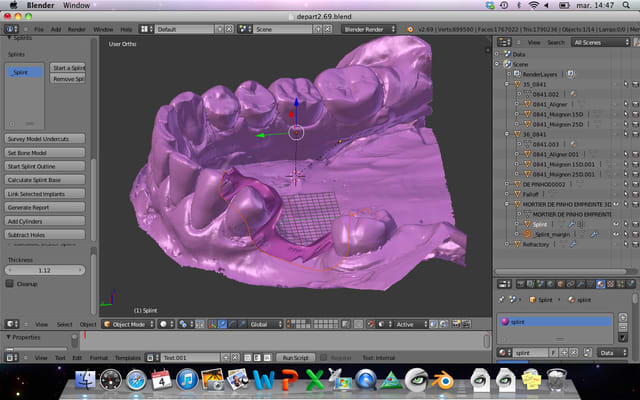Toggle the Register checkbox in text editor
640x400 pixels.
(x=323, y=358)
